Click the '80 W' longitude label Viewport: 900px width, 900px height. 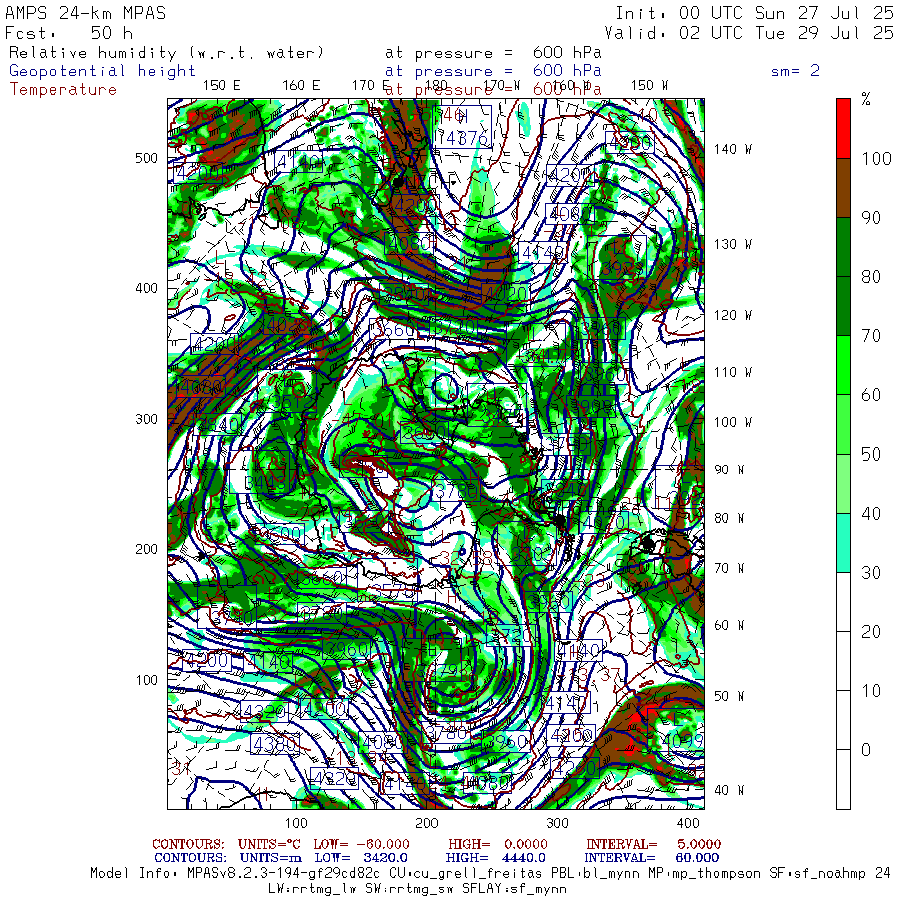[729, 518]
